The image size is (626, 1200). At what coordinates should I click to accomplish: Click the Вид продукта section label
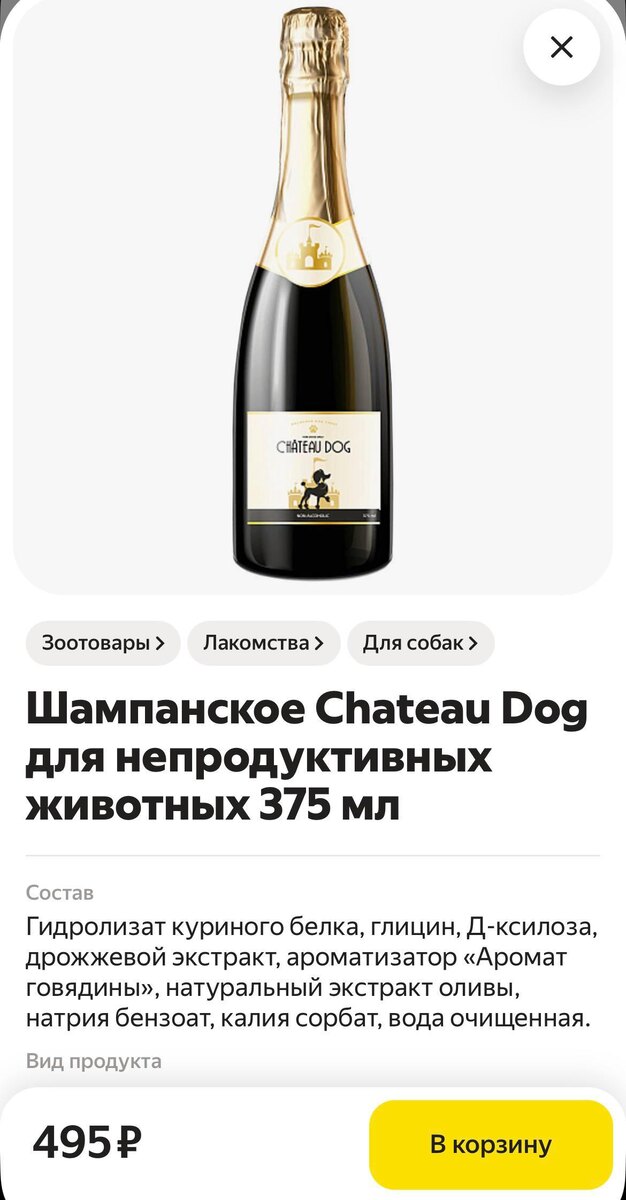[x=94, y=1061]
